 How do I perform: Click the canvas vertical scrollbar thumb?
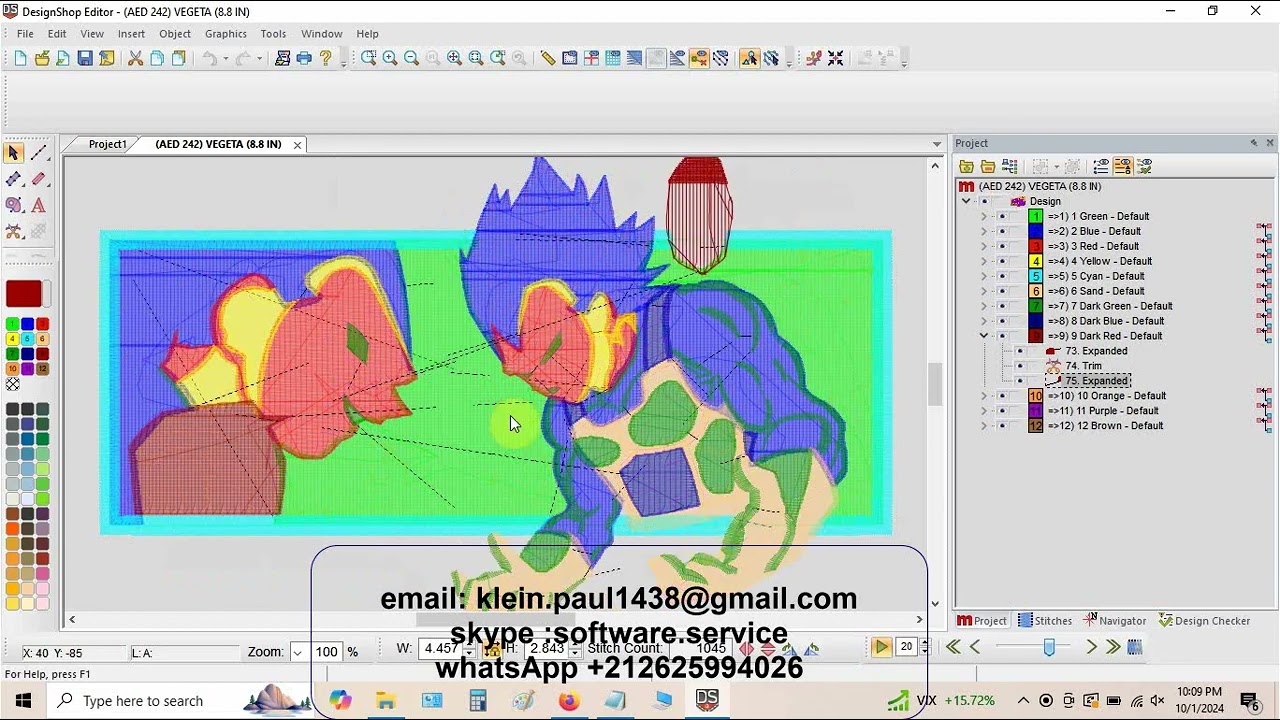(934, 384)
